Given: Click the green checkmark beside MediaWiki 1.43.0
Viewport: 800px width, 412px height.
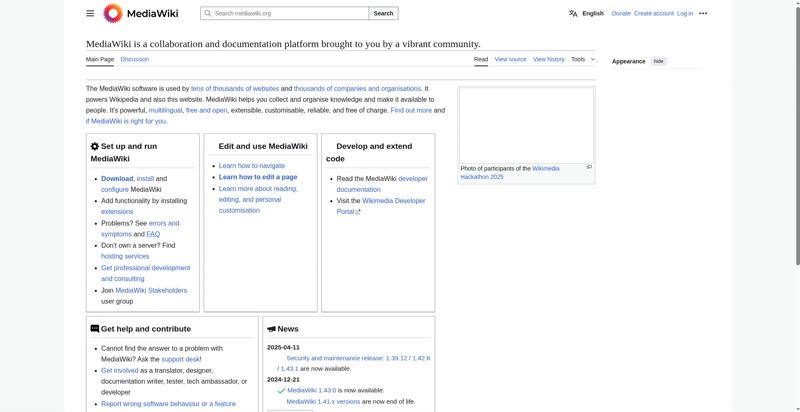Looking at the screenshot, I should pyautogui.click(x=281, y=391).
